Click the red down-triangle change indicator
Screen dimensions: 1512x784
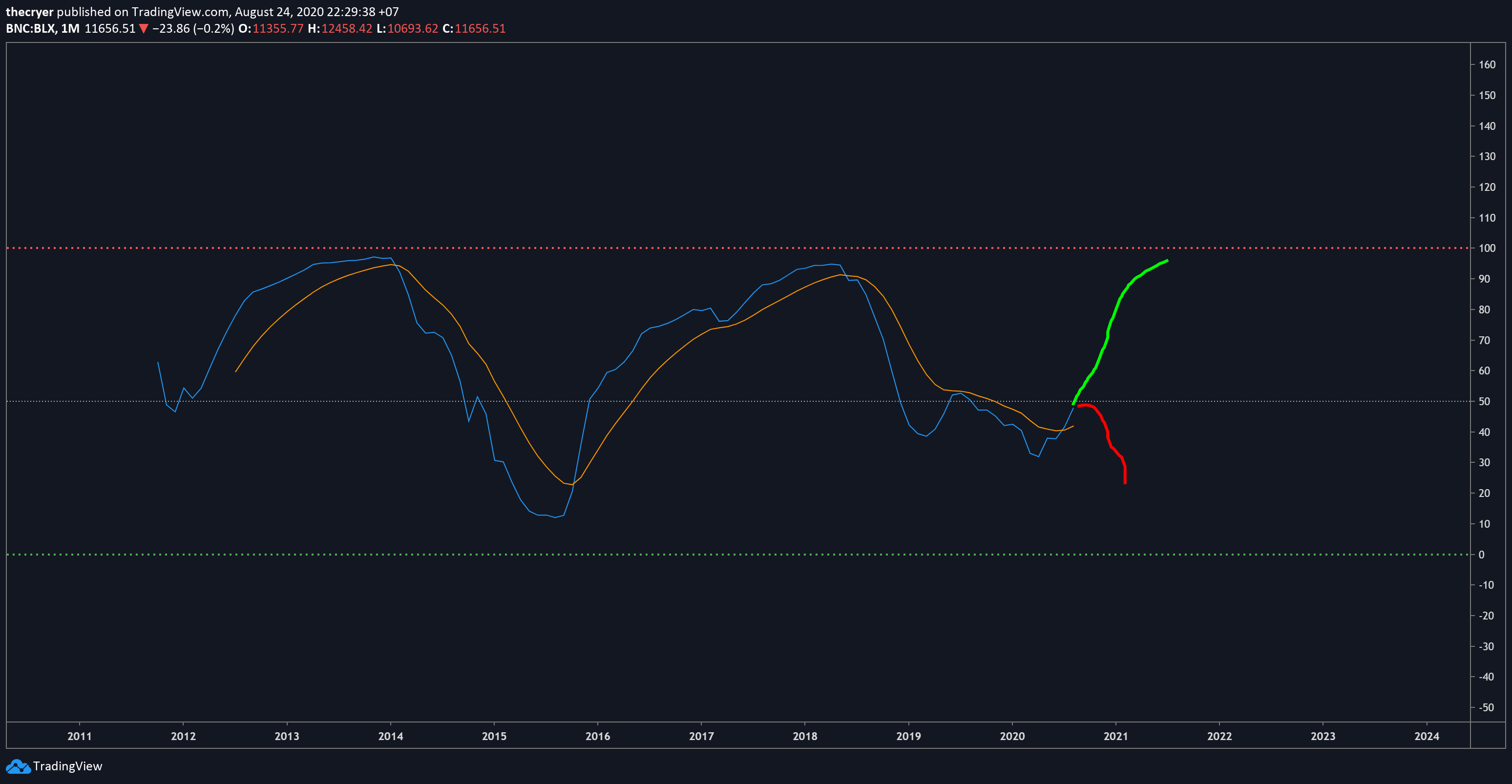(x=143, y=29)
